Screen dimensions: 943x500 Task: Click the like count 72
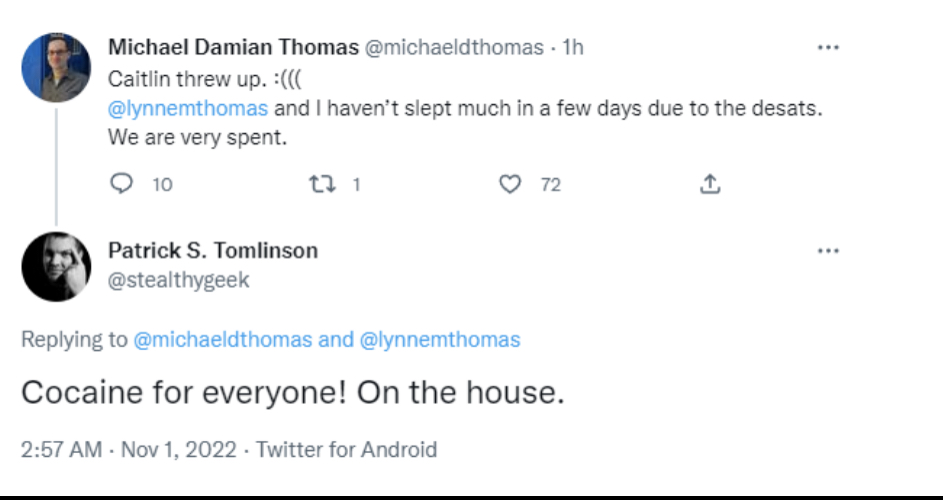point(551,185)
